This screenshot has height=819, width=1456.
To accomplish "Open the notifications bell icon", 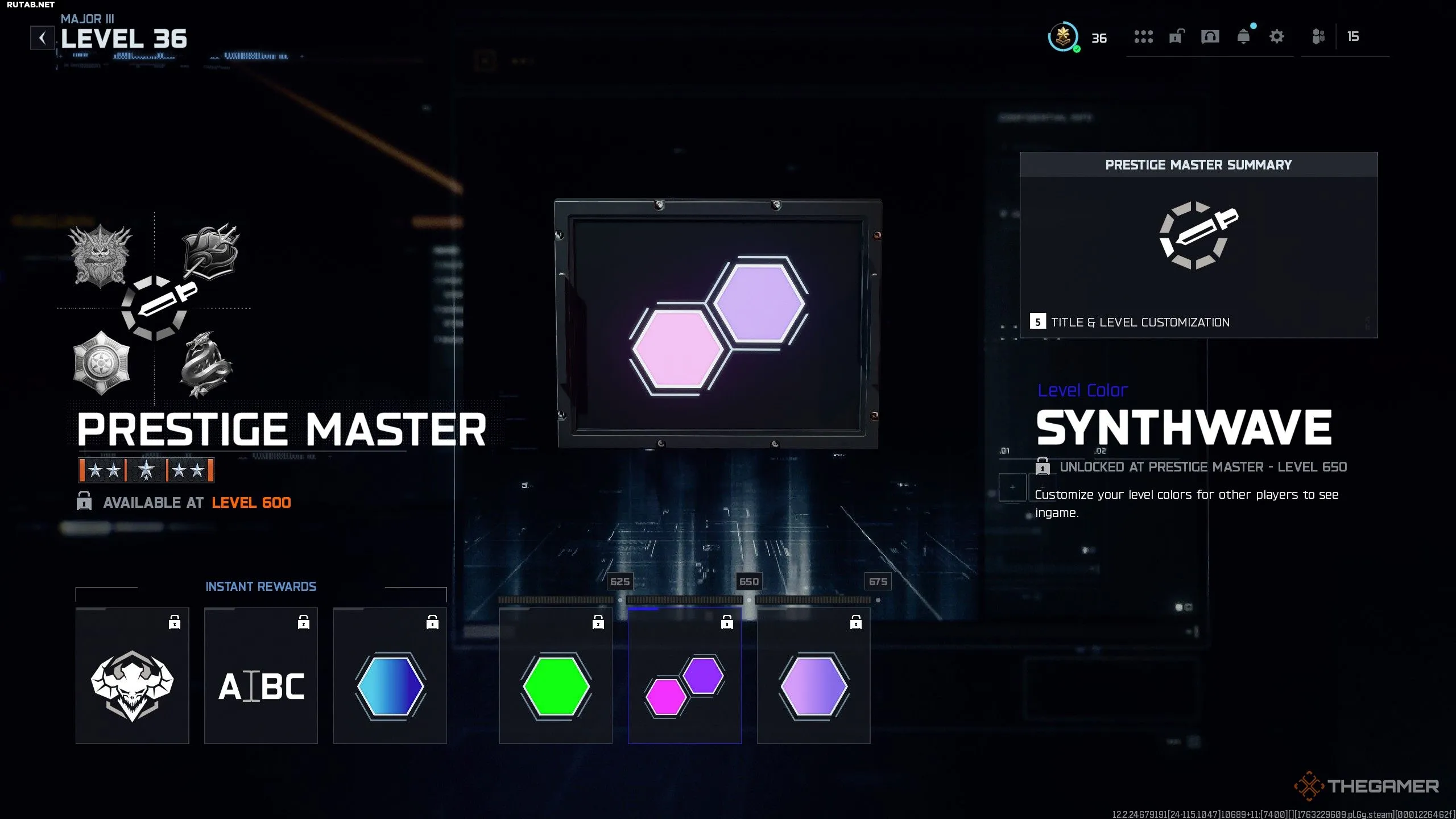I will click(x=1243, y=37).
